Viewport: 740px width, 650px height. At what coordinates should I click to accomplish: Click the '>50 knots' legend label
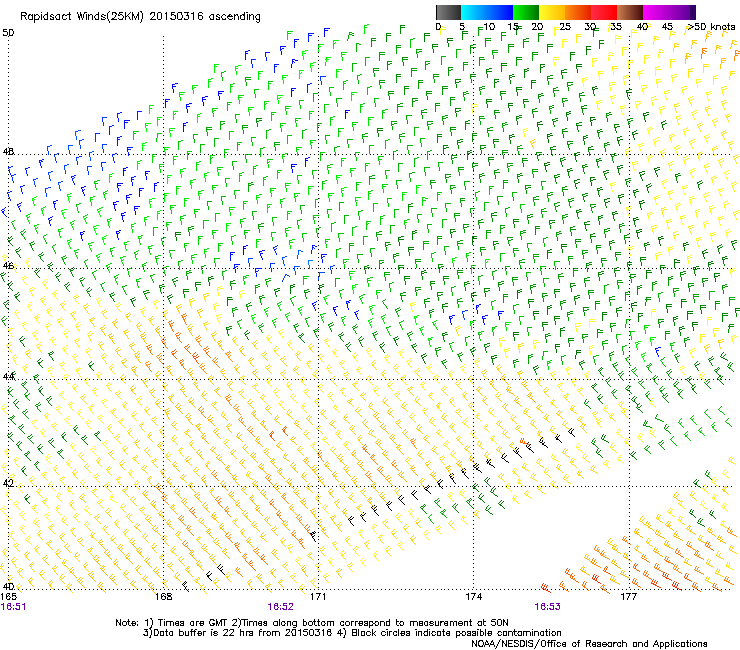tap(711, 27)
